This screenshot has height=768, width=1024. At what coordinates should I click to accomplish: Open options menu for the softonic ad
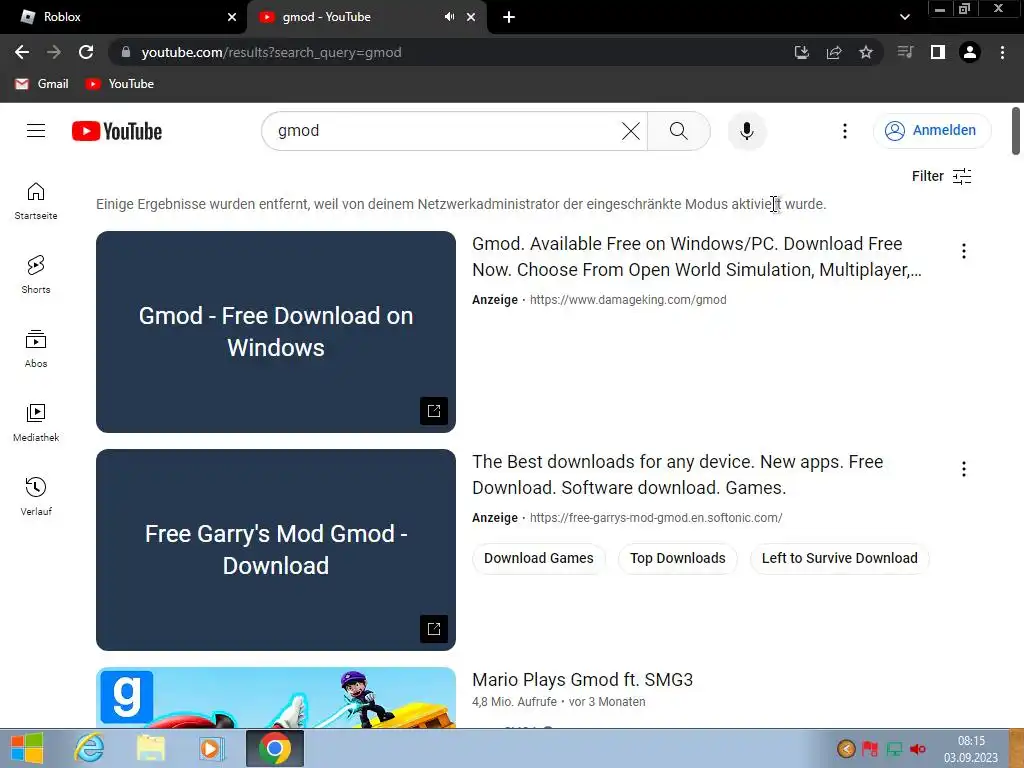963,469
